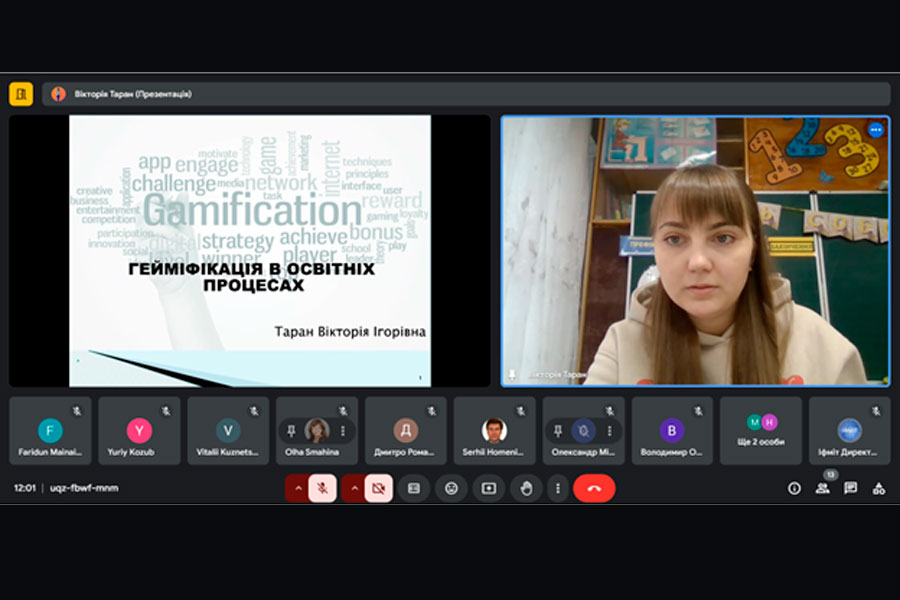The height and width of the screenshot is (600, 900).
Task: Open the chat messages panel
Action: coord(850,488)
